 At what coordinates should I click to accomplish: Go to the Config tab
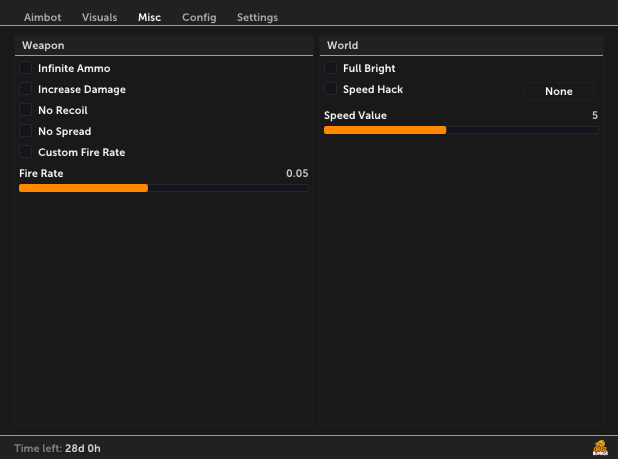pos(199,17)
